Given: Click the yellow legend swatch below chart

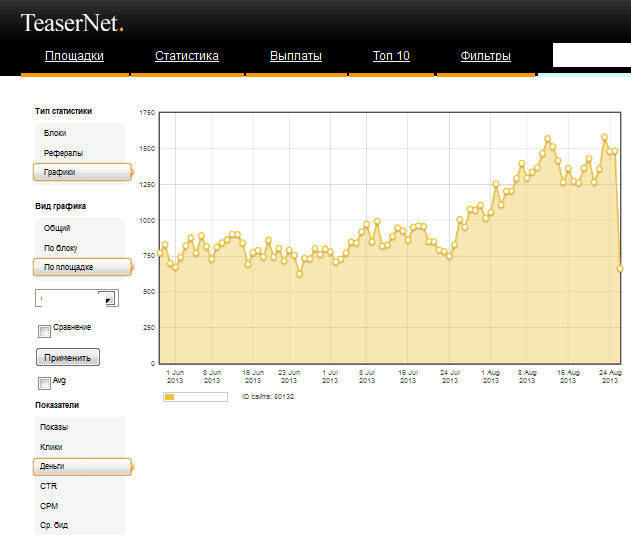Looking at the screenshot, I should point(170,397).
